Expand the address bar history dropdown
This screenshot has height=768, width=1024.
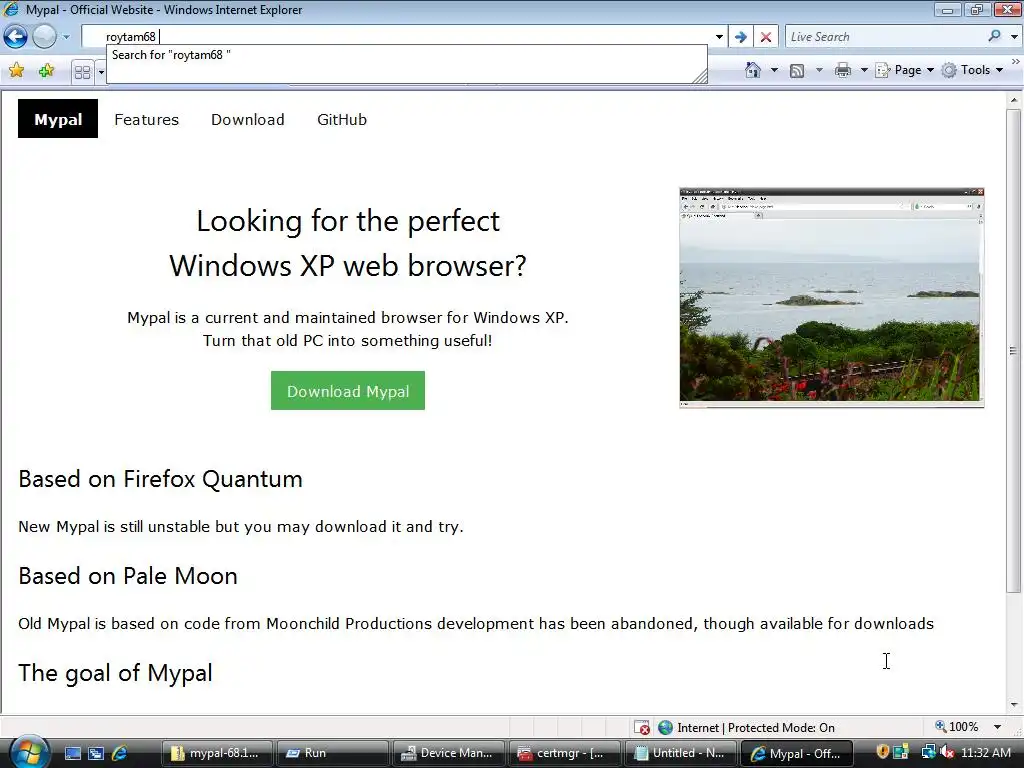(719, 37)
